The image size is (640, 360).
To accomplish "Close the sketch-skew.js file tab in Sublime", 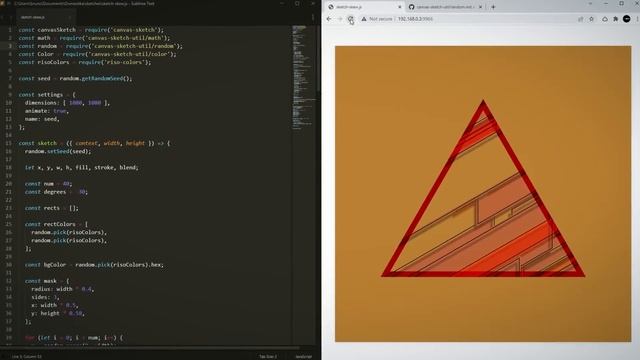I will click(70, 18).
